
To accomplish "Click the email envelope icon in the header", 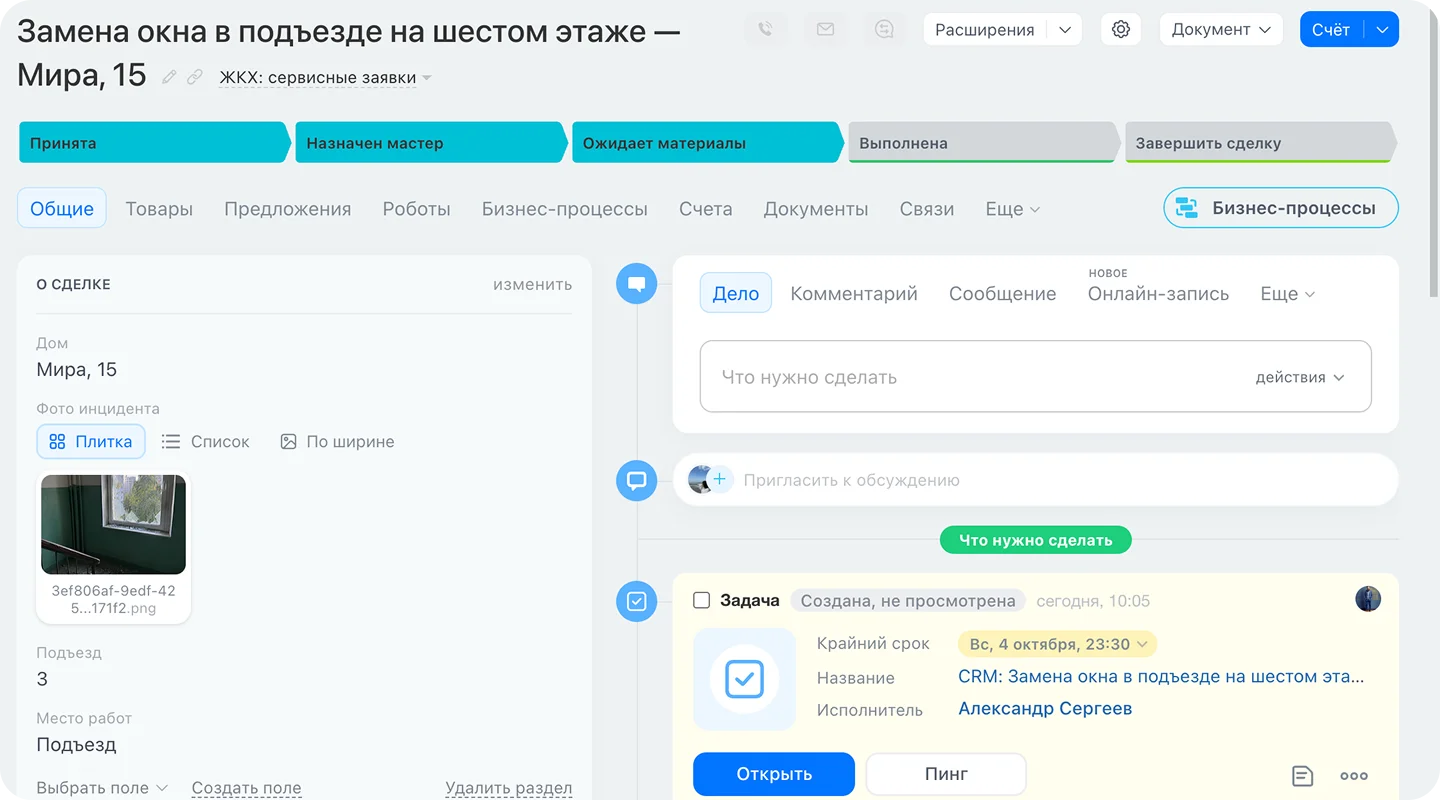I will click(825, 30).
